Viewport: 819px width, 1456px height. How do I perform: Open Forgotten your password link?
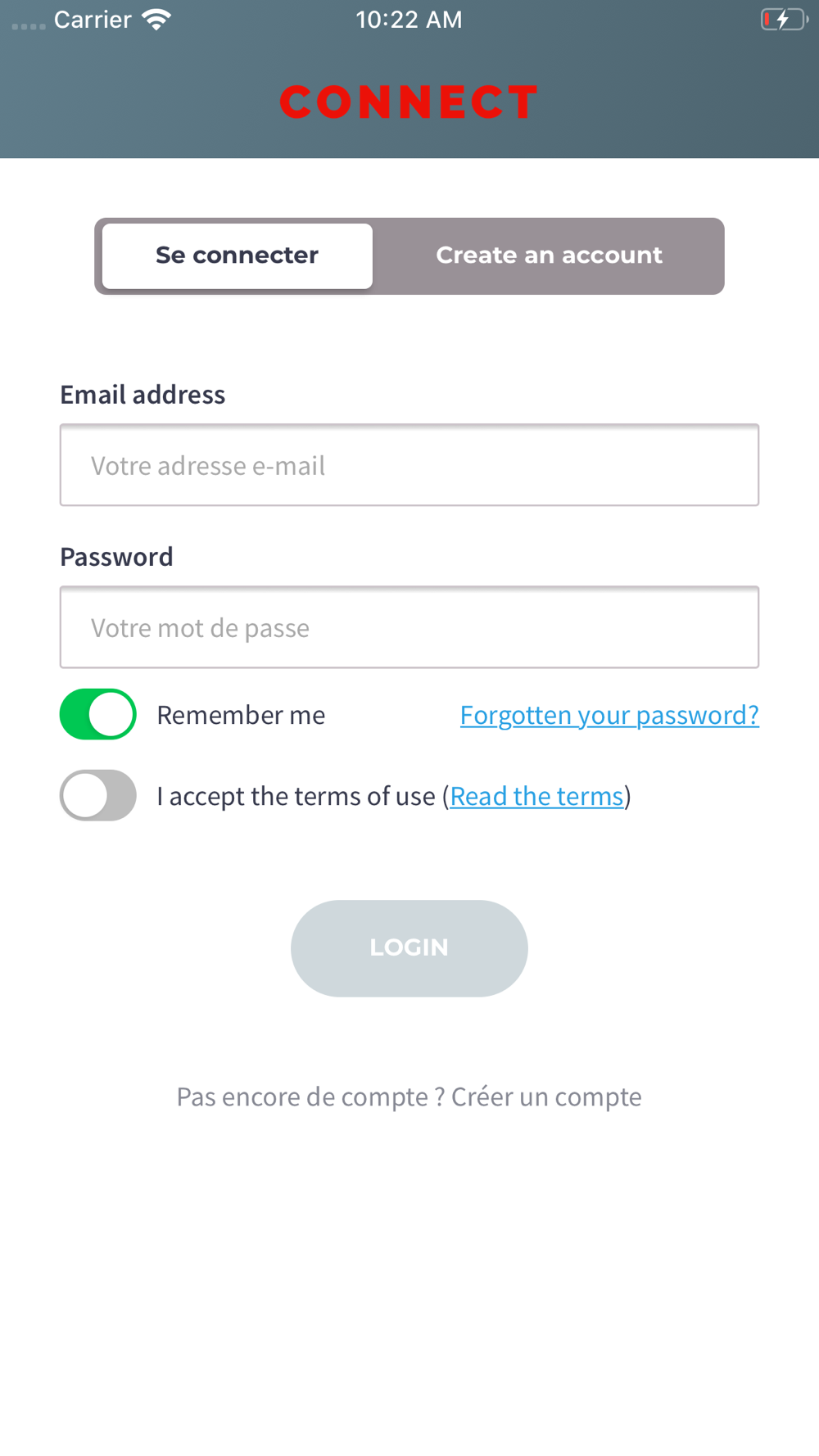tap(609, 715)
